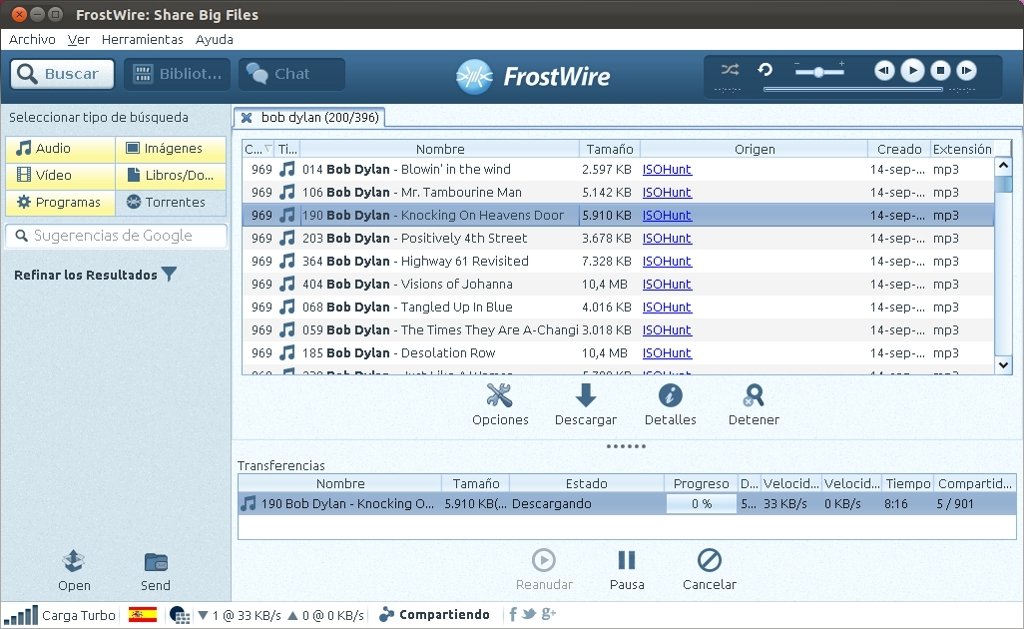This screenshot has width=1024, height=629.
Task: Click the previous track button
Action: point(884,70)
